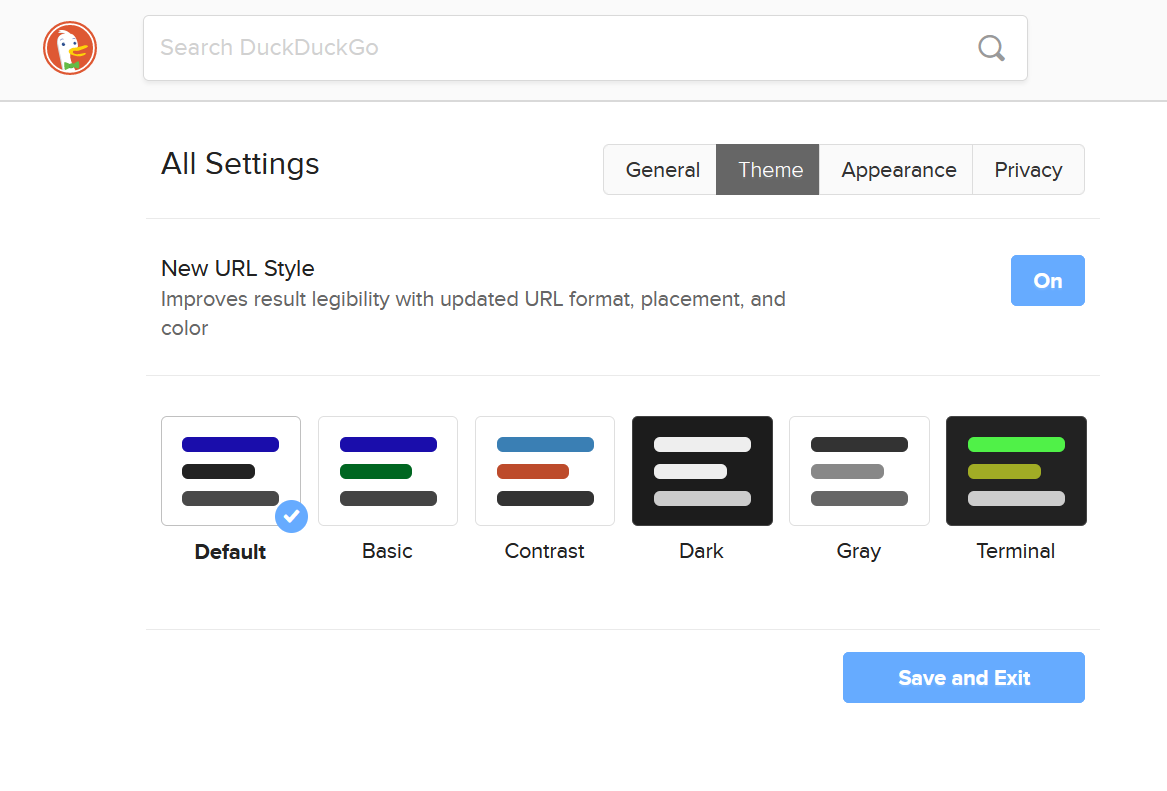Click the New URL Style heading

click(x=237, y=269)
